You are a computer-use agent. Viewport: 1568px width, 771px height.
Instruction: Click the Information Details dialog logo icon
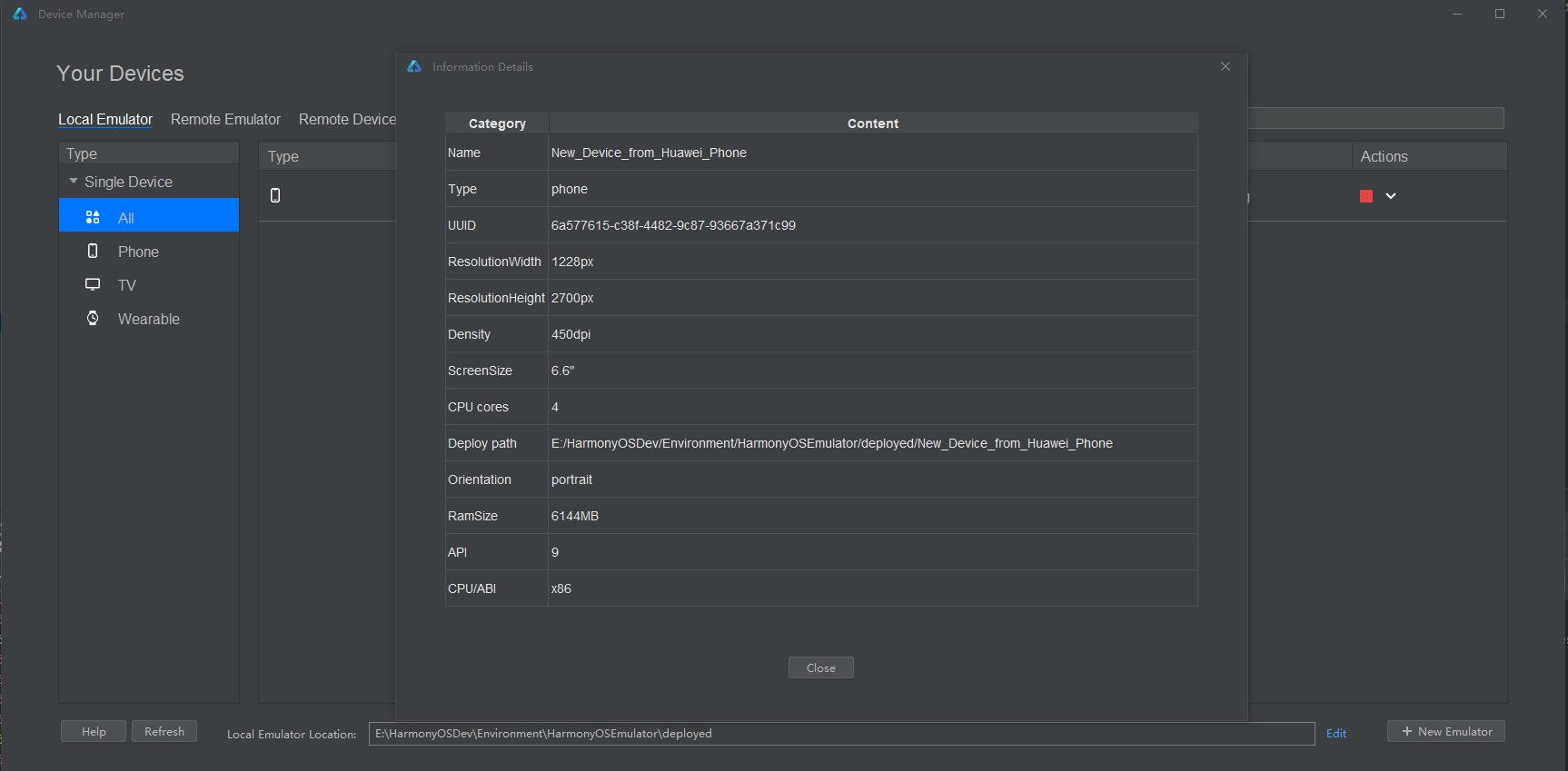(x=414, y=66)
